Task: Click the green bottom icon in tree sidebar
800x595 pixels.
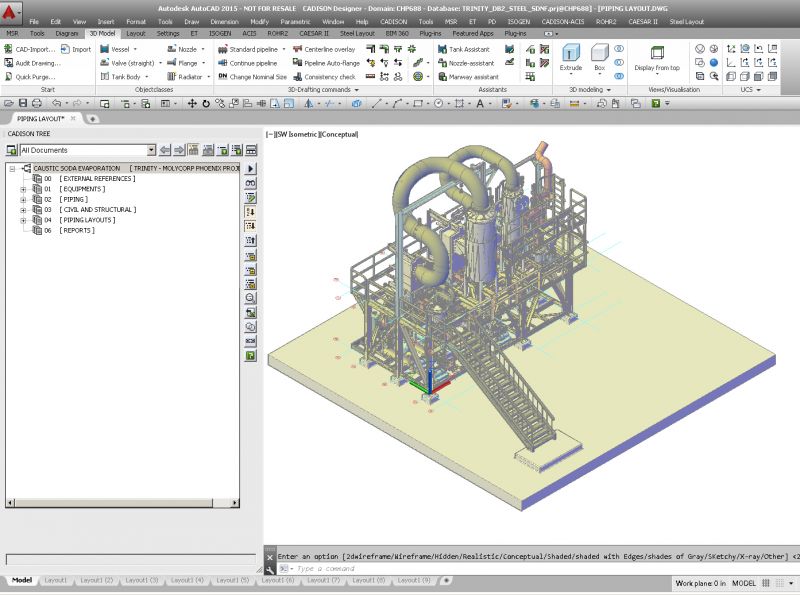Action: tap(251, 356)
